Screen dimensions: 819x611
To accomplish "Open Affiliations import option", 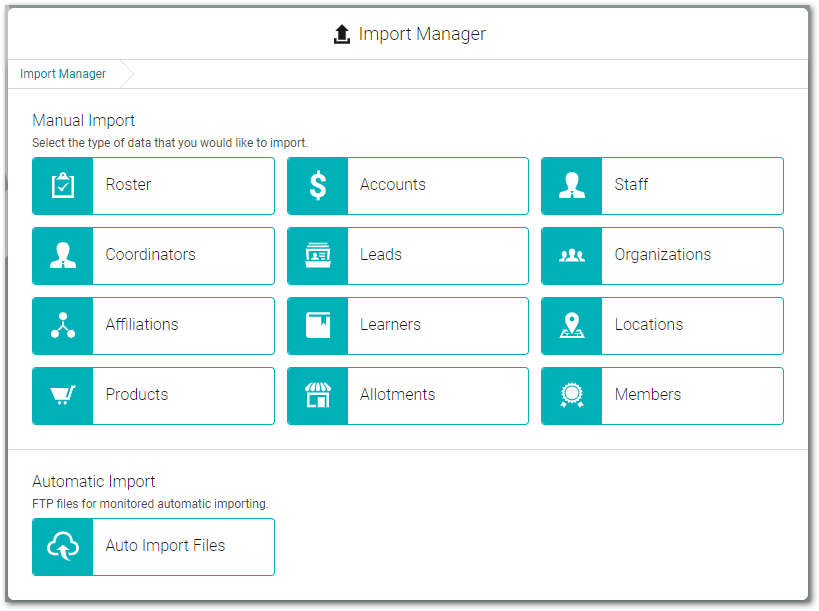I will (x=153, y=325).
